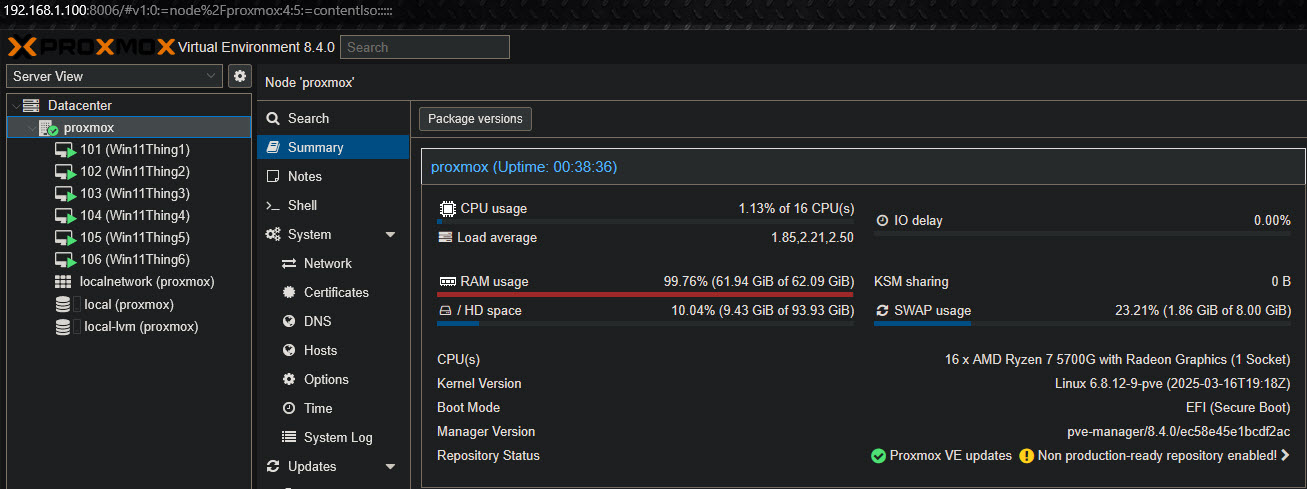
Task: Select the Summary menu item
Action: click(x=333, y=147)
